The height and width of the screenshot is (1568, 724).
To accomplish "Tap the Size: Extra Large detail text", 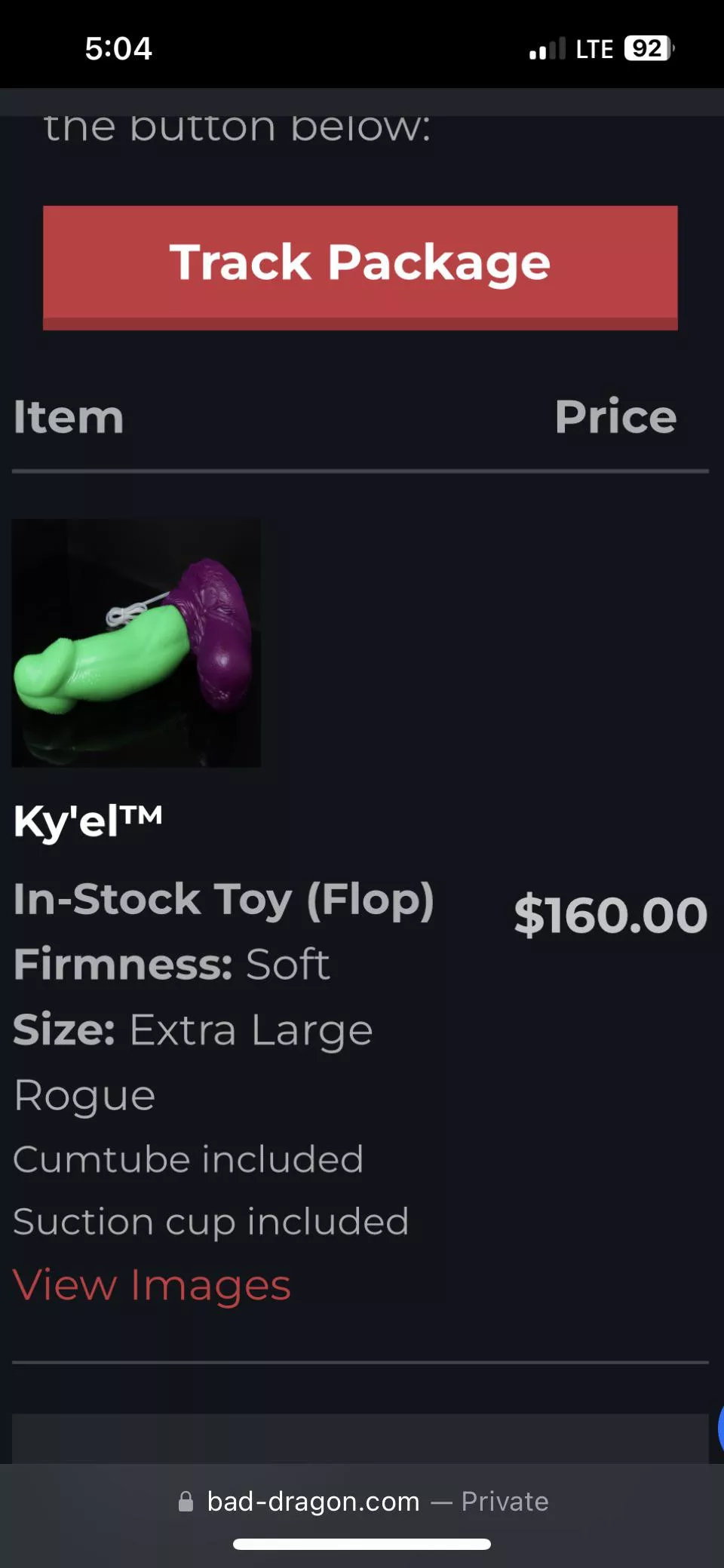I will [x=193, y=1029].
